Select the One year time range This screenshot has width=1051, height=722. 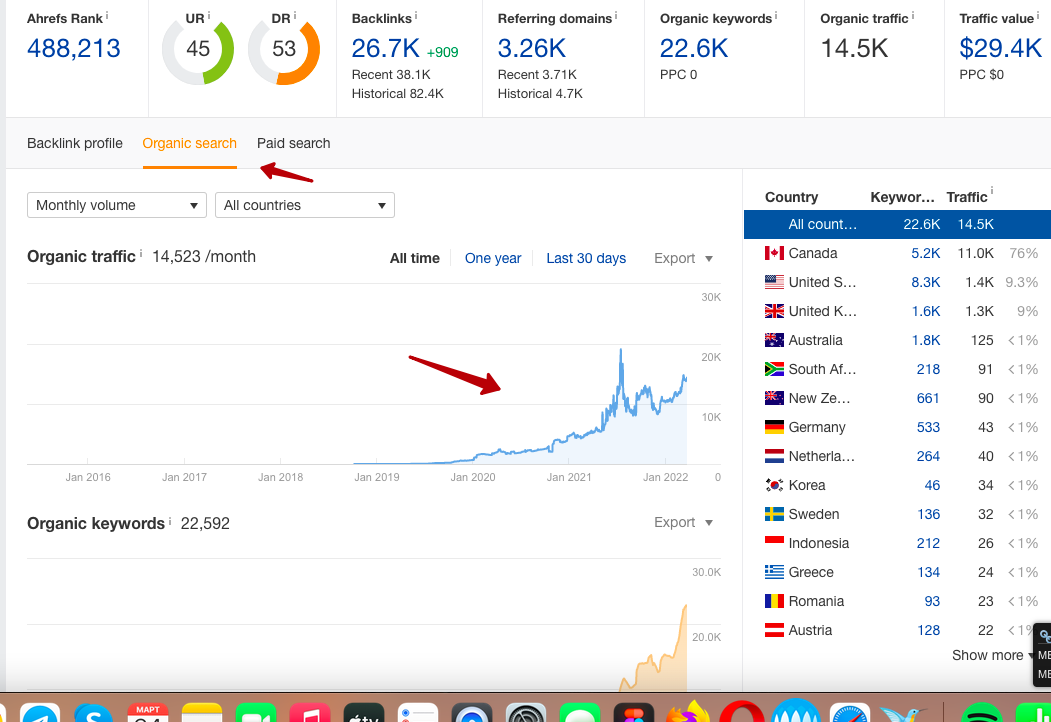[x=493, y=258]
